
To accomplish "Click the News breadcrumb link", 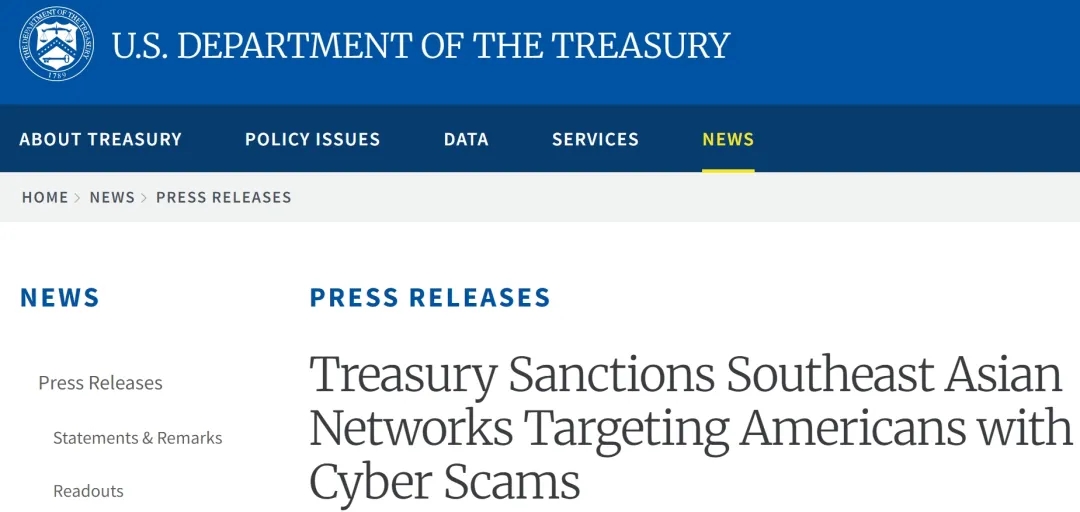I will point(112,198).
